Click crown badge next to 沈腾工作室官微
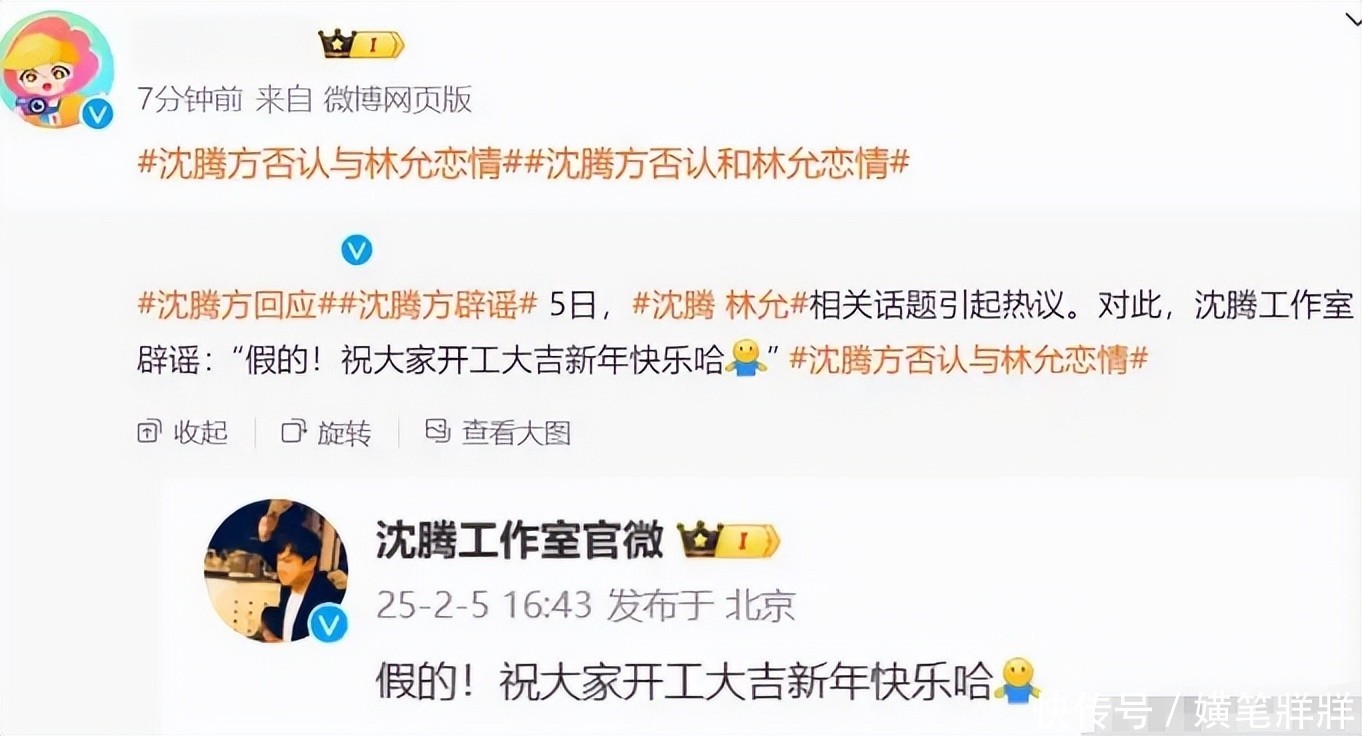 [728, 542]
